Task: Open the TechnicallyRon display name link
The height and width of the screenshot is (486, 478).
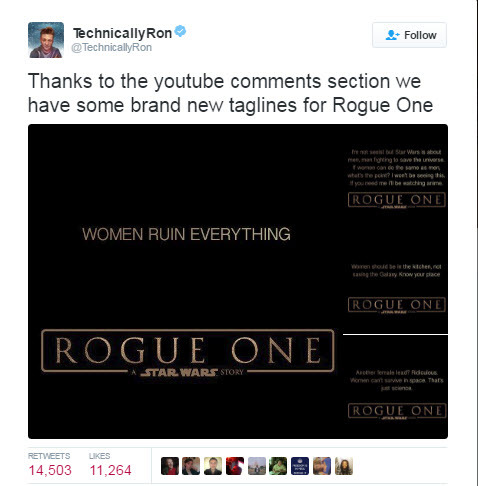Action: 122,33
